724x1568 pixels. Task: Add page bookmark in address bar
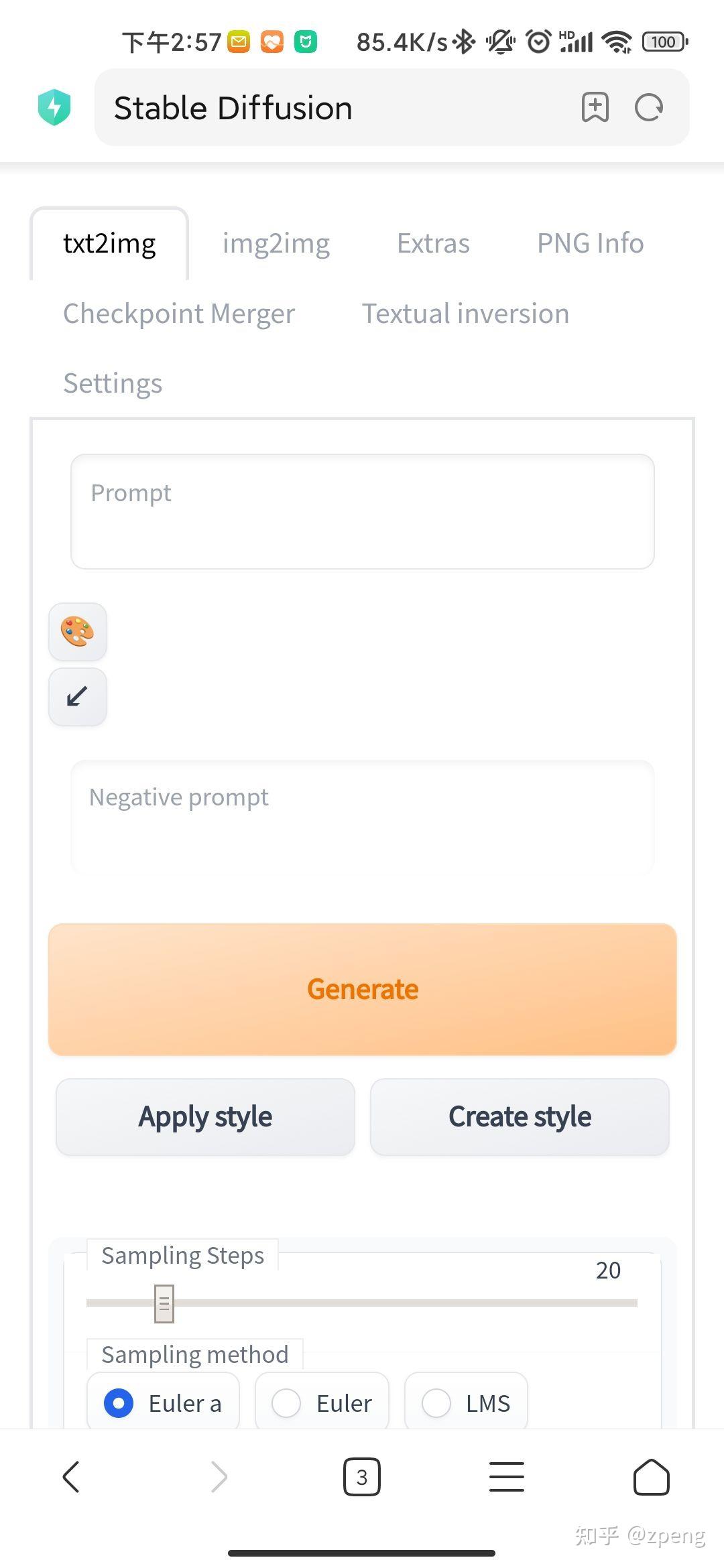(x=595, y=107)
